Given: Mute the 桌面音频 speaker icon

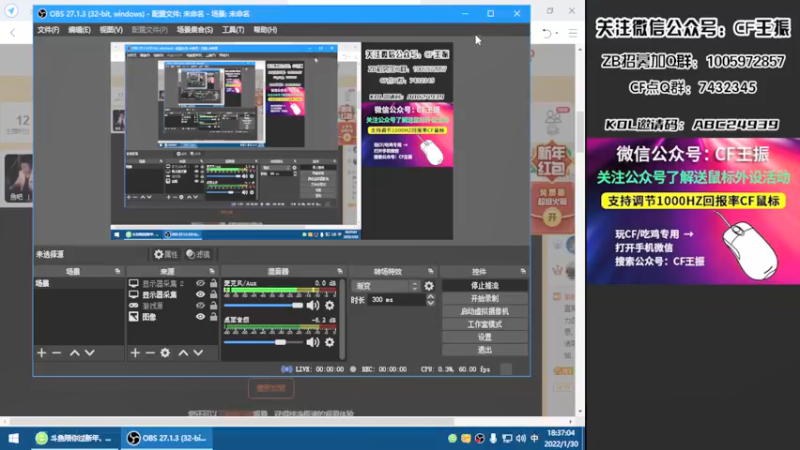Looking at the screenshot, I should (x=313, y=342).
